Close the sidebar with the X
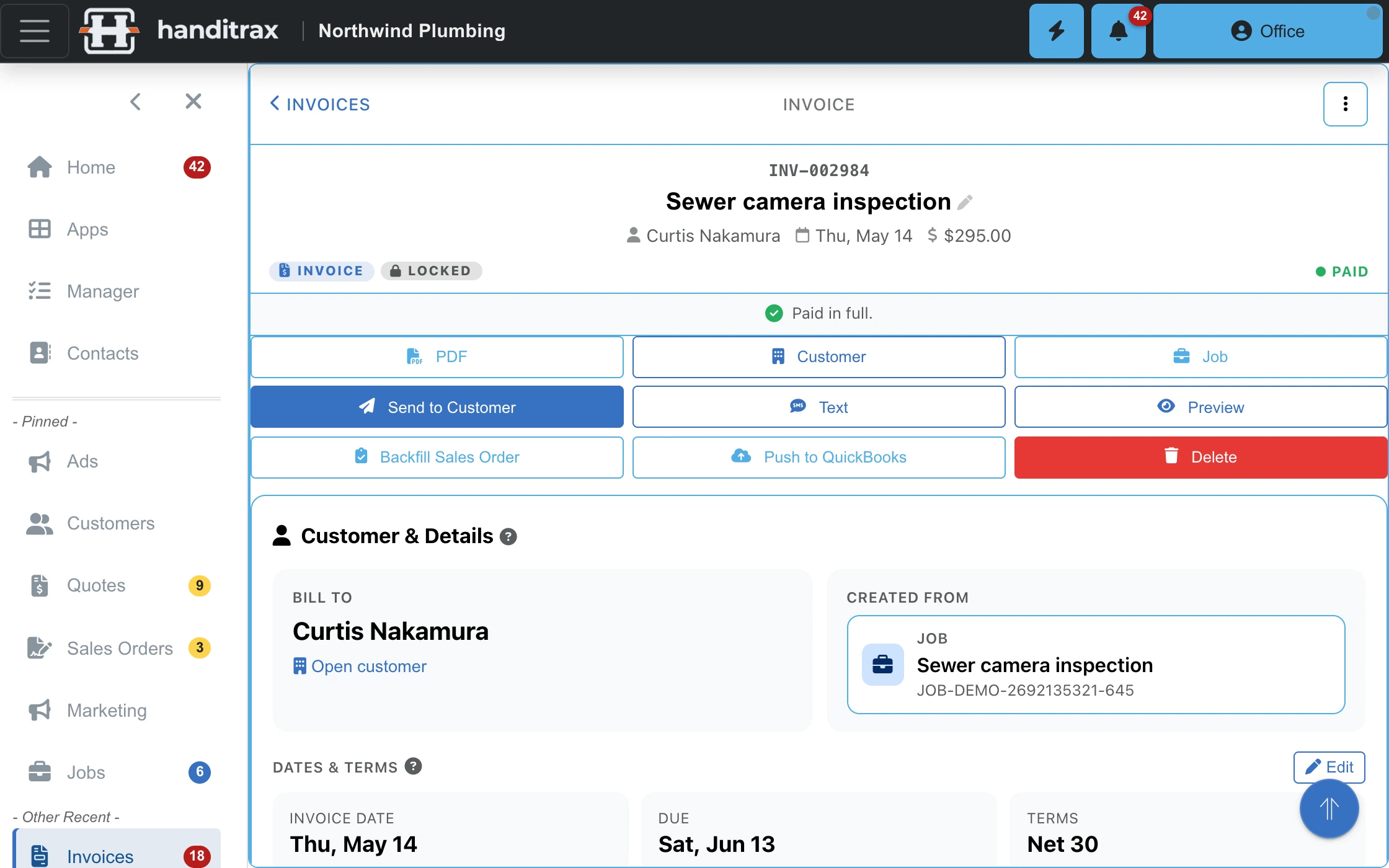 click(193, 101)
